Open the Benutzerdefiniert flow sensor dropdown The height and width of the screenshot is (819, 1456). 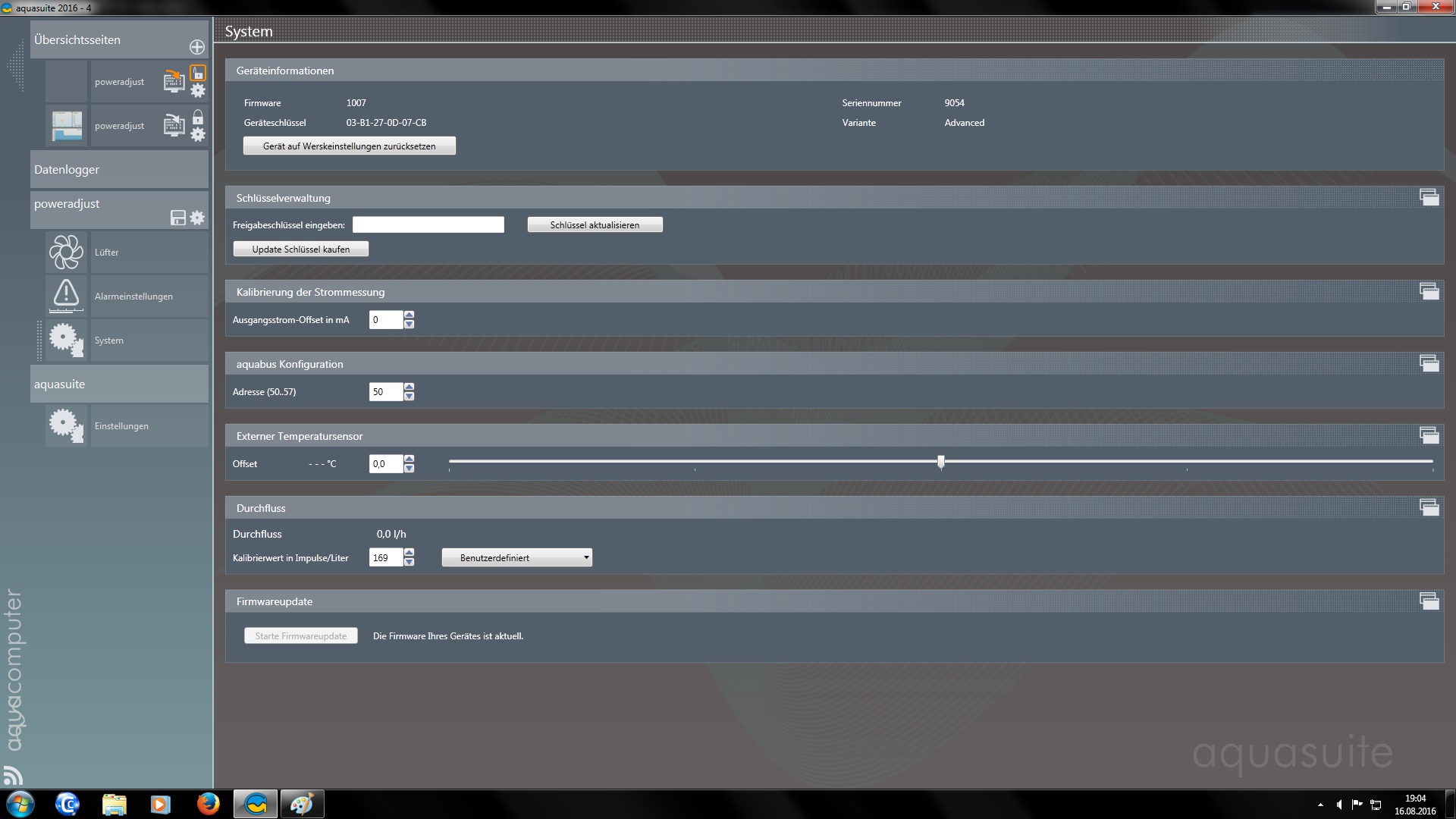point(517,557)
